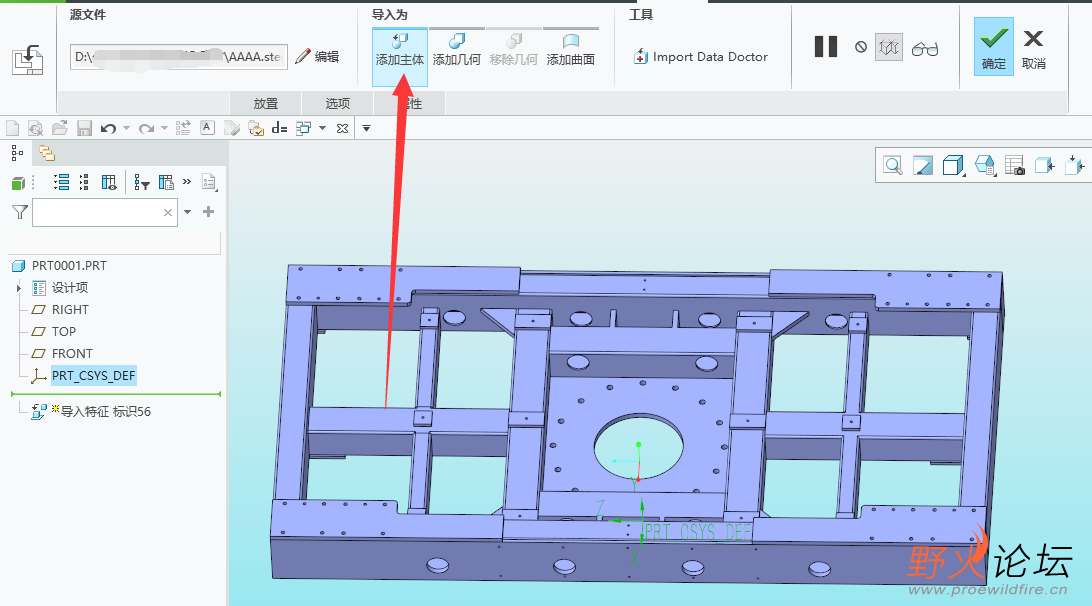Screen dimensions: 1092x606
Task: Click the view manager camera-table icon
Action: [x=1015, y=166]
